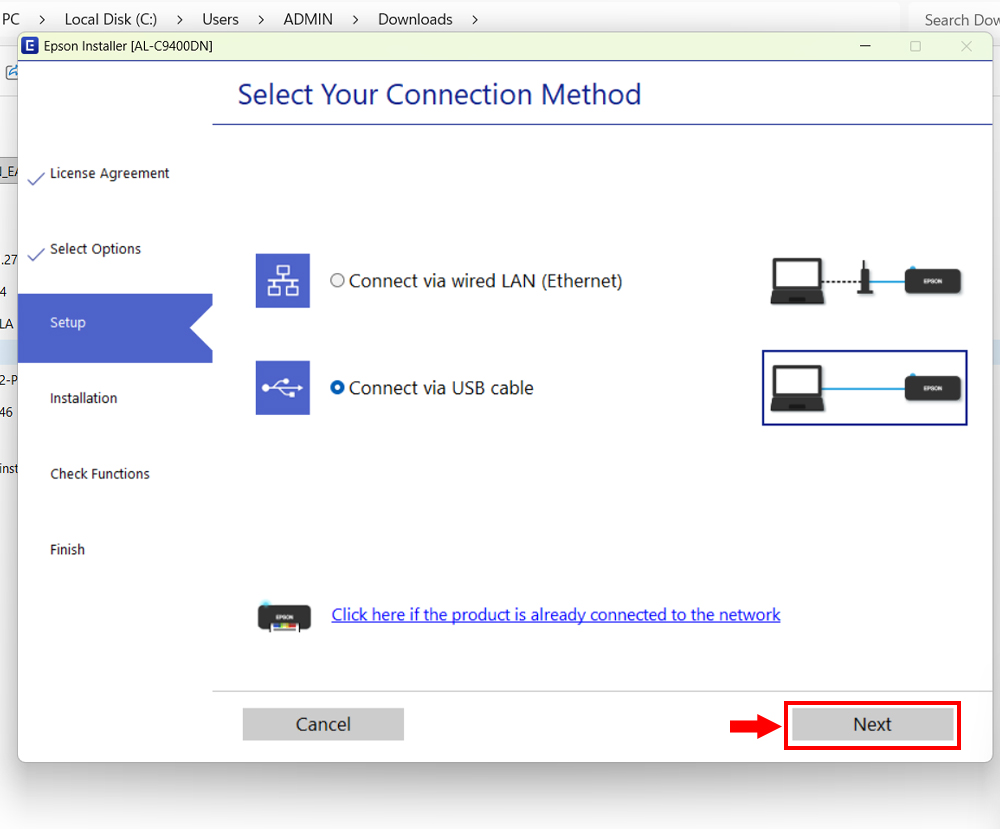Minimize the Epson Installer window
Viewport: 1000px width, 829px height.
(865, 46)
